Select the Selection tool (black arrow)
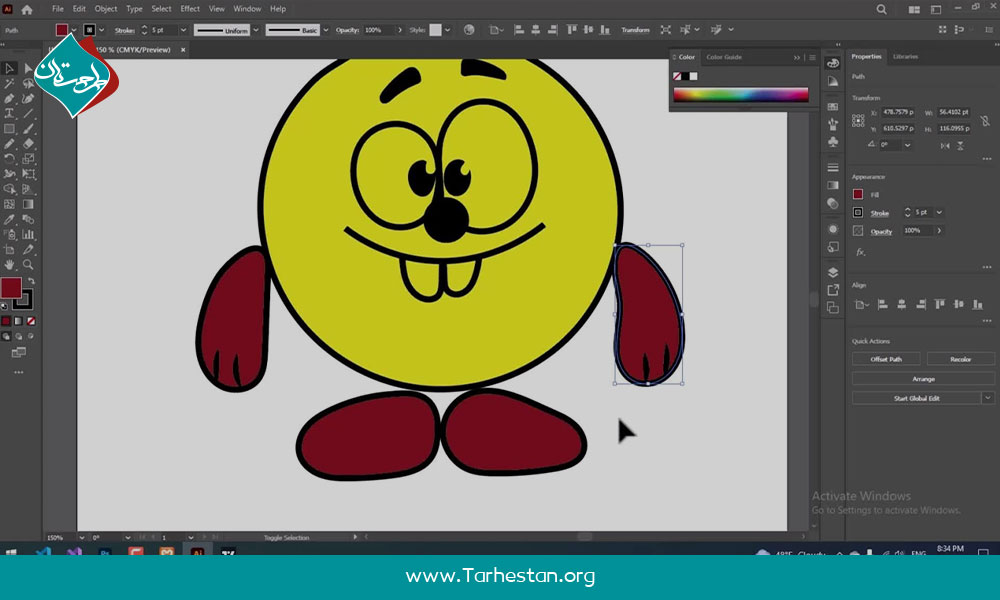 tap(9, 68)
